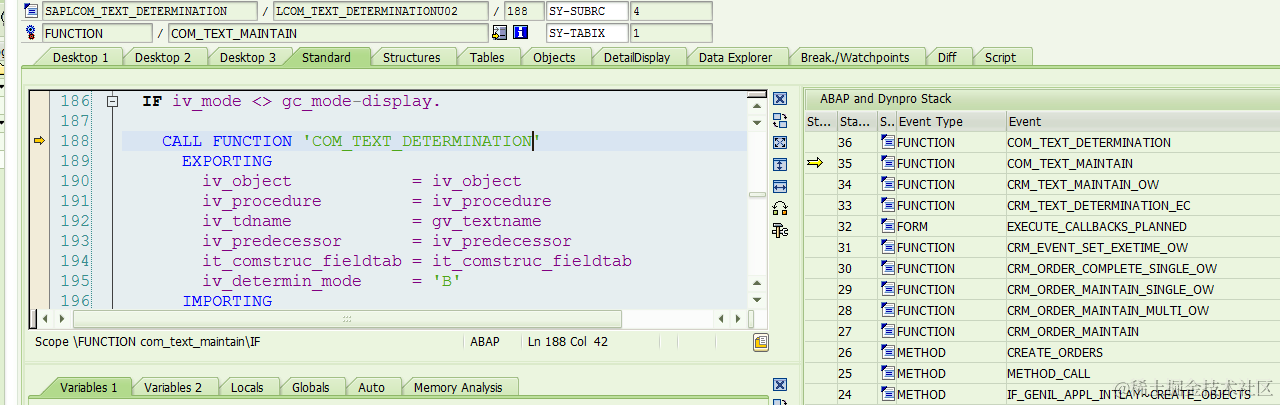Click the LCOM_TEXT_DETERMINATIONU02 include field

coord(381,12)
